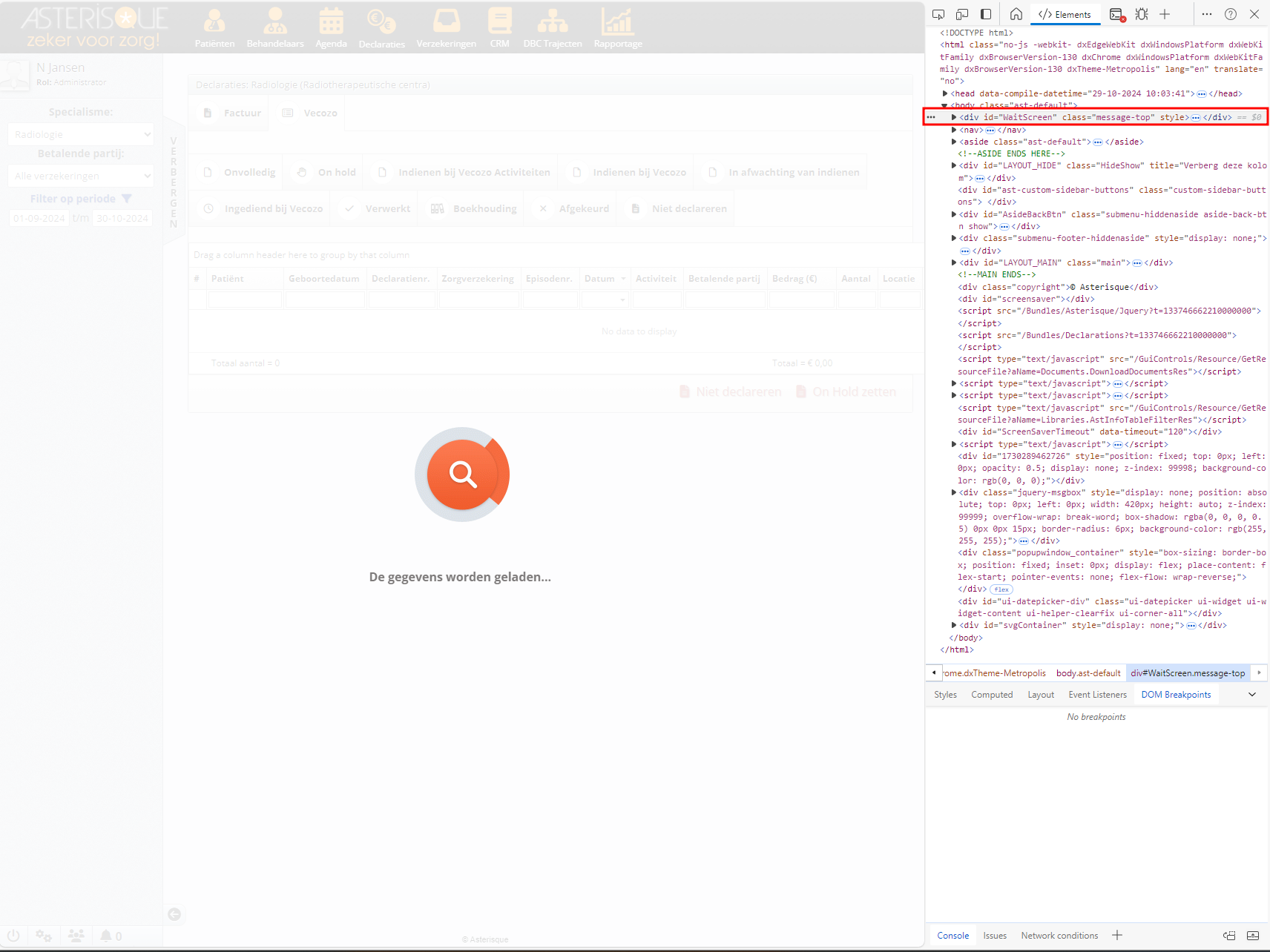Image resolution: width=1270 pixels, height=952 pixels.
Task: Open the settings gears icon
Action: (44, 936)
